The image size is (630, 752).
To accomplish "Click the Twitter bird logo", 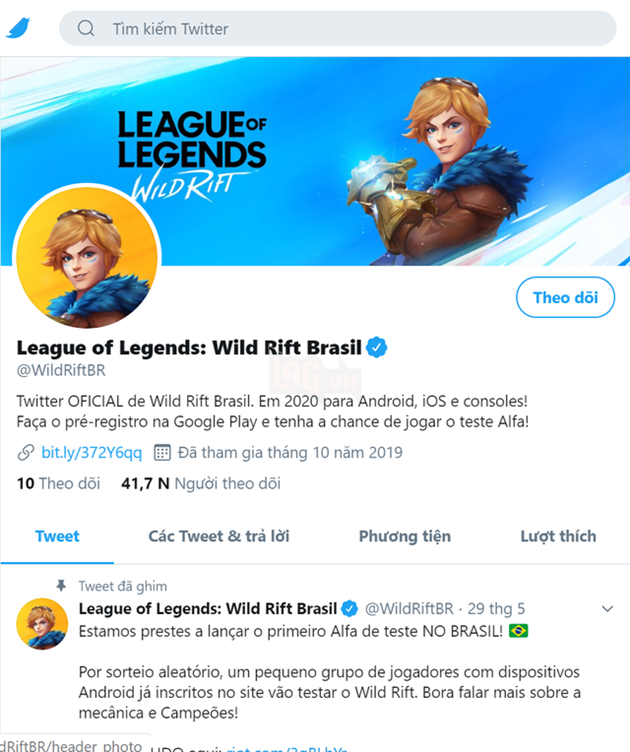I will coord(18,28).
